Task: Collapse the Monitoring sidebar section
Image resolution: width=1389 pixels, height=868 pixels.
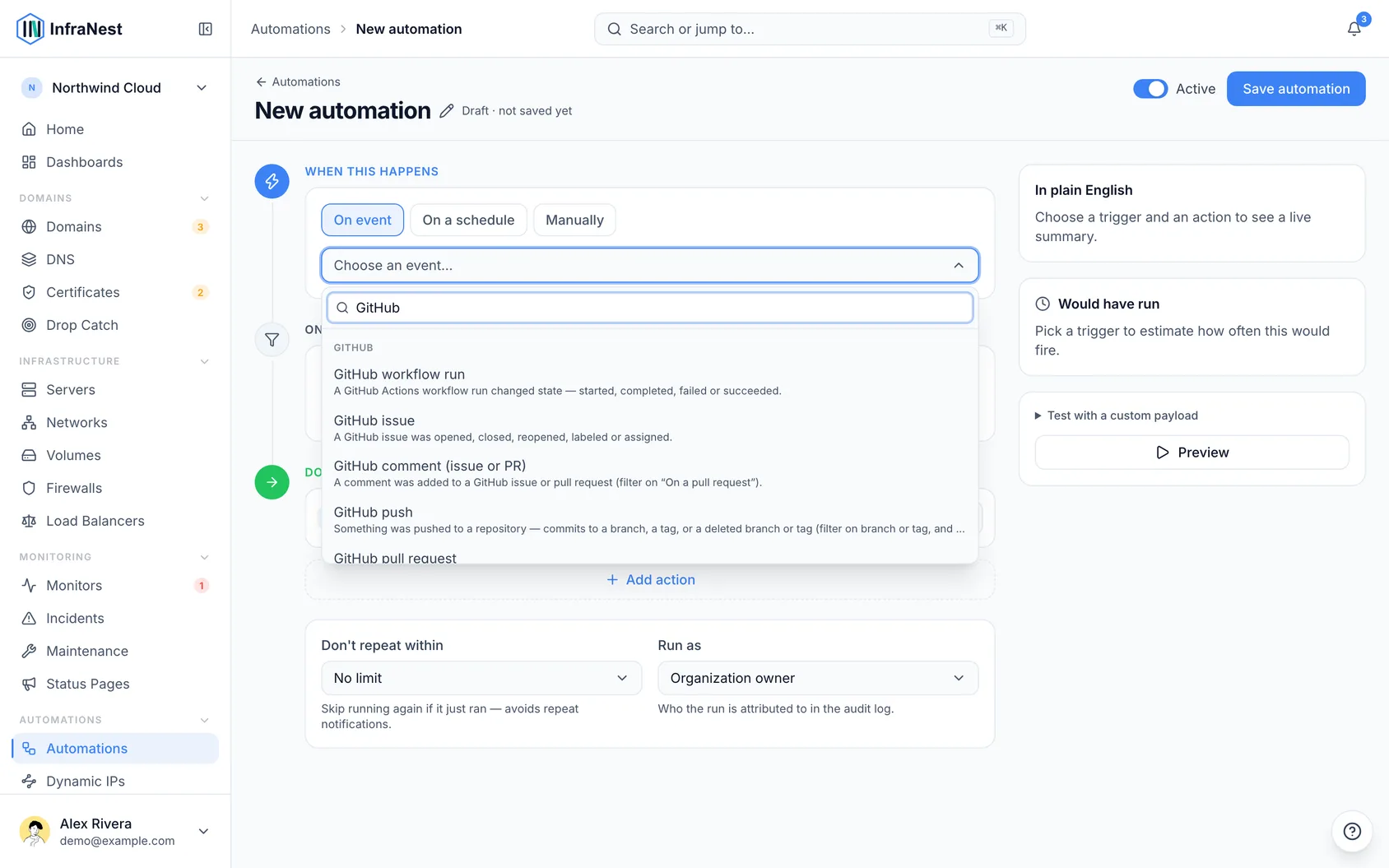Action: tap(204, 557)
